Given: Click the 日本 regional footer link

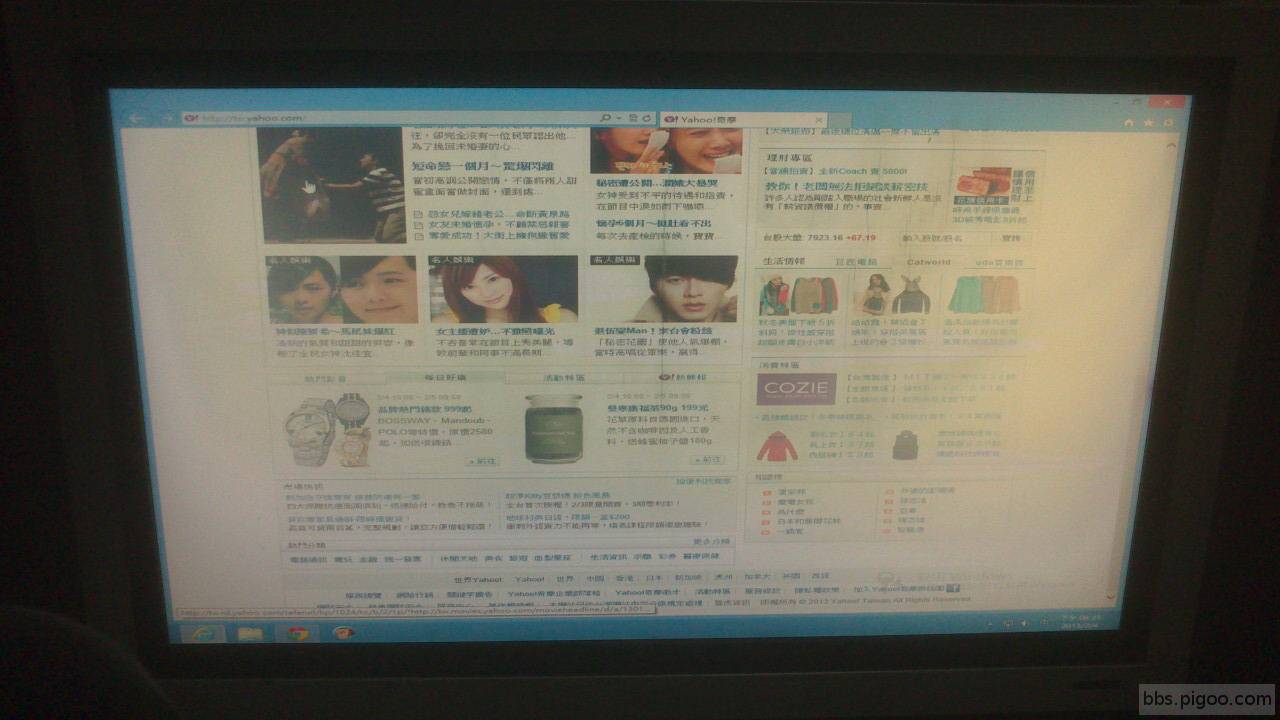Looking at the screenshot, I should point(654,578).
